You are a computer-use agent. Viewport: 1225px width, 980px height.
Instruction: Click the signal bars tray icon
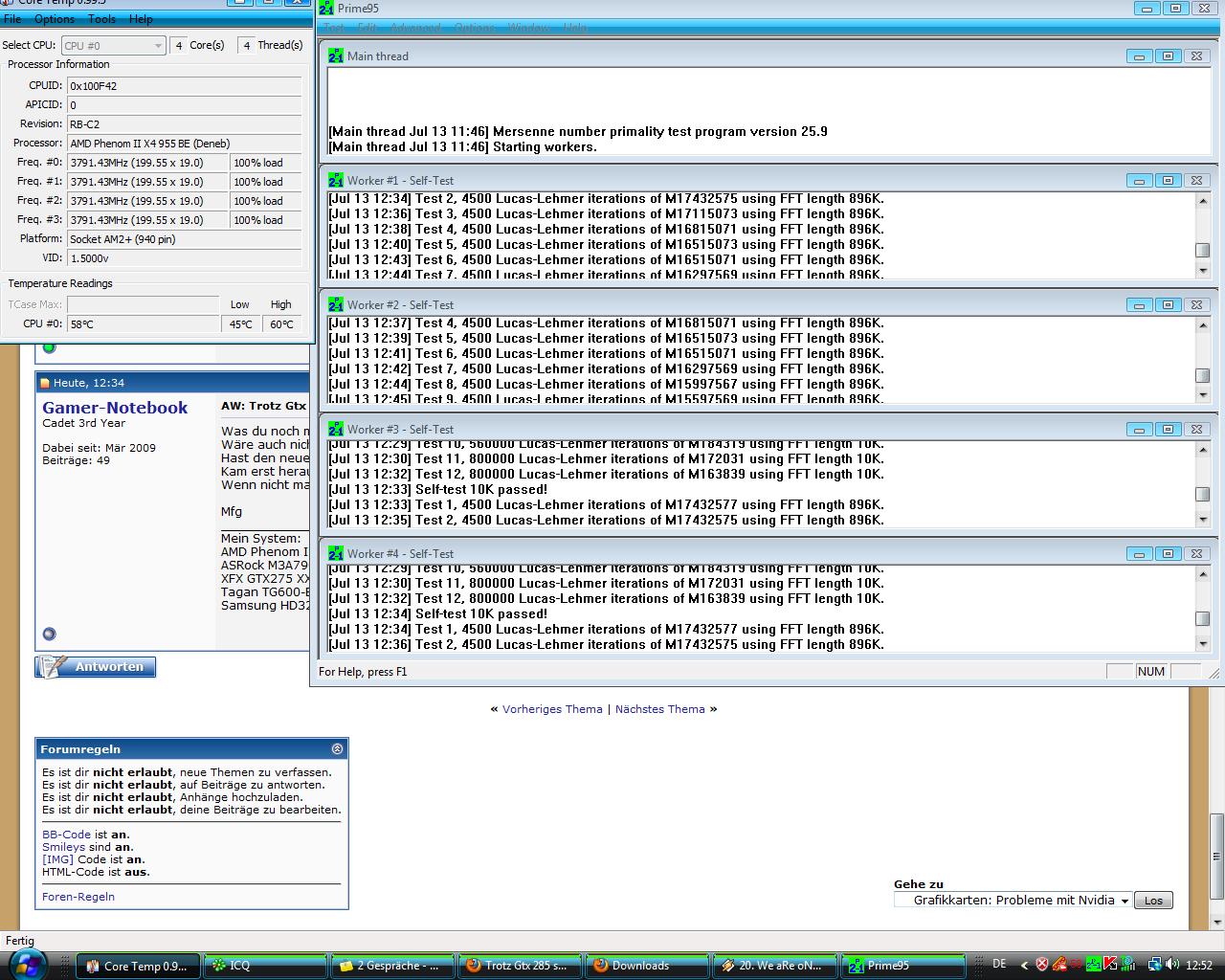coord(1128,965)
